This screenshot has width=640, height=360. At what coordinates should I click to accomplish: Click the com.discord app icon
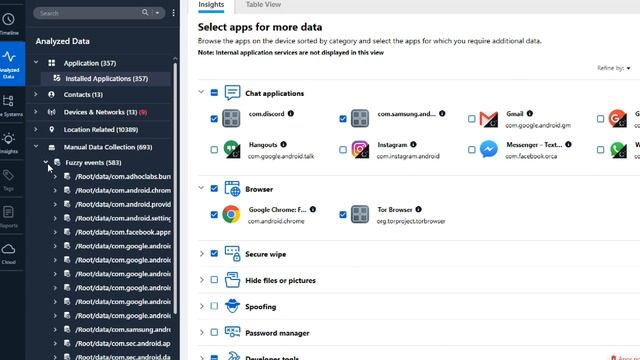[231, 118]
